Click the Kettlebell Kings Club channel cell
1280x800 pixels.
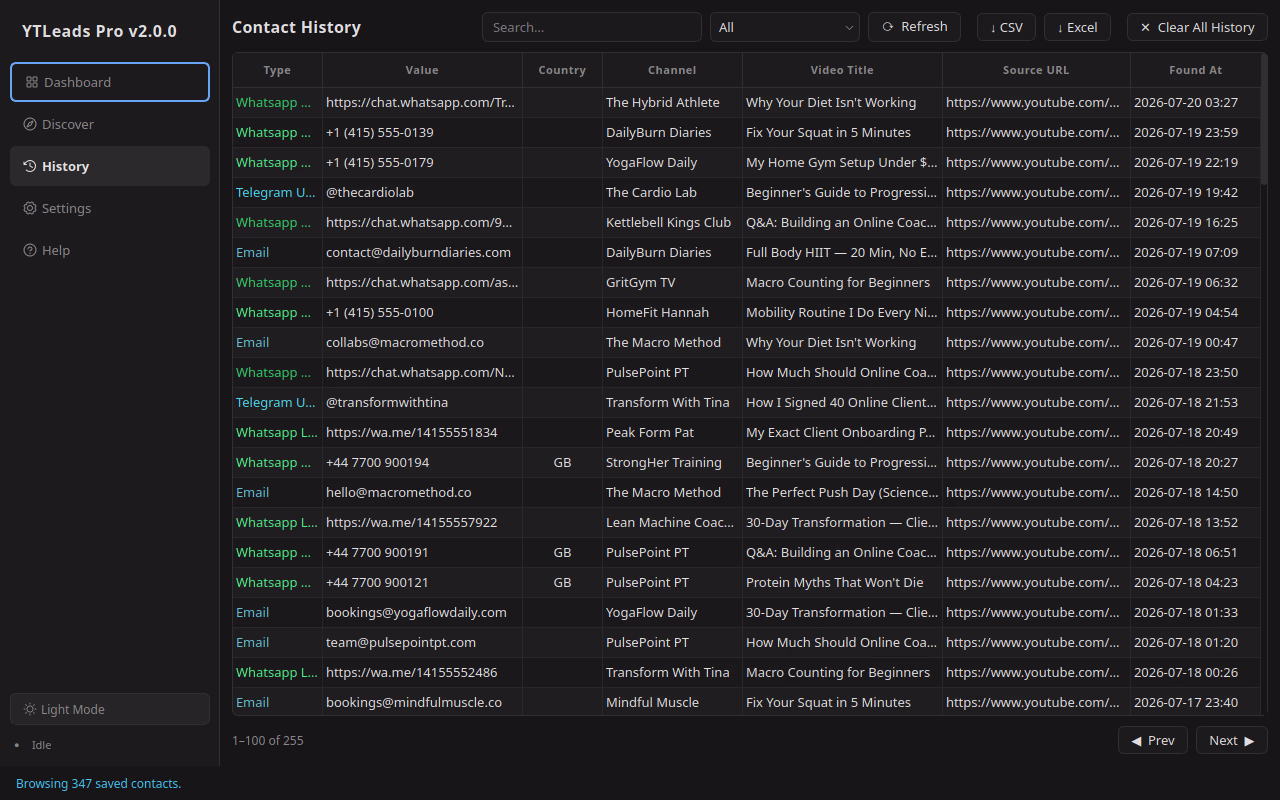click(x=672, y=222)
